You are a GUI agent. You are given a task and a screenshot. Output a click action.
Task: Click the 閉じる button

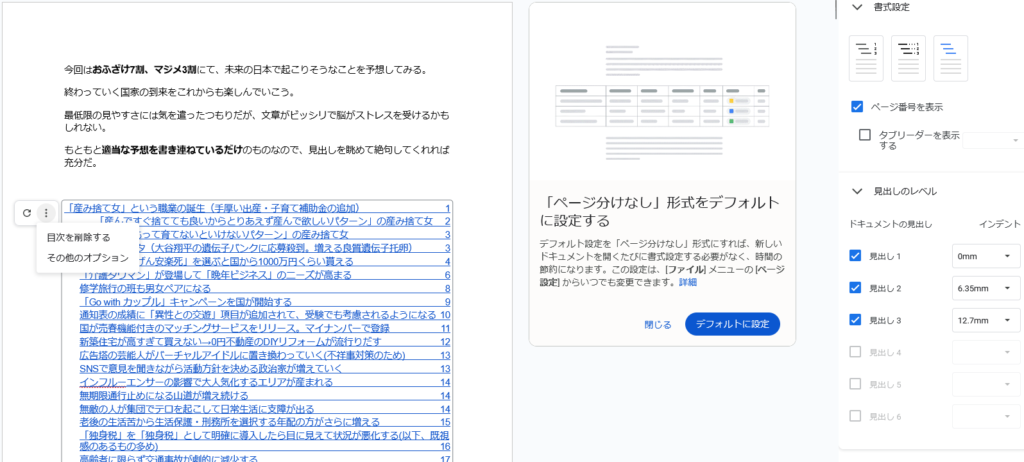pyautogui.click(x=658, y=324)
